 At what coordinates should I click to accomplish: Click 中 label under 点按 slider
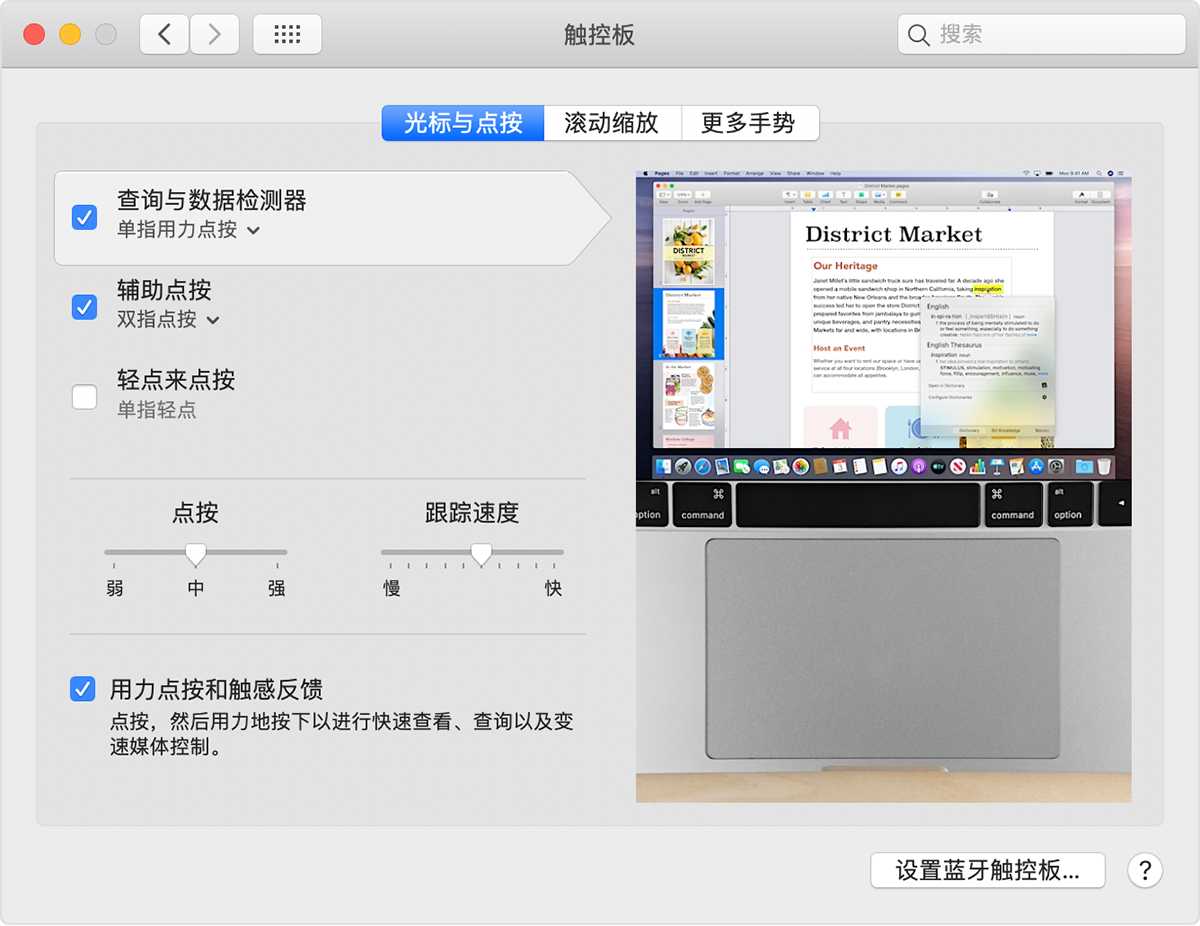[196, 588]
